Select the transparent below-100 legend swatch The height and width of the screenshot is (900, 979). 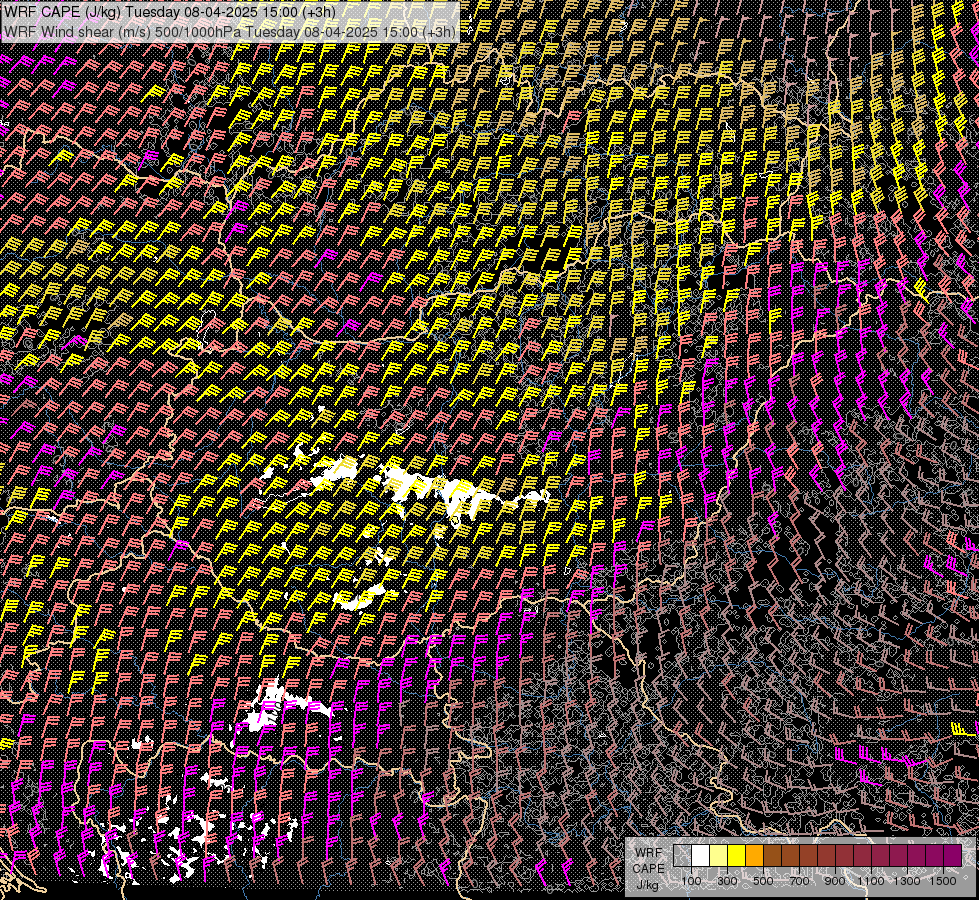coord(682,855)
